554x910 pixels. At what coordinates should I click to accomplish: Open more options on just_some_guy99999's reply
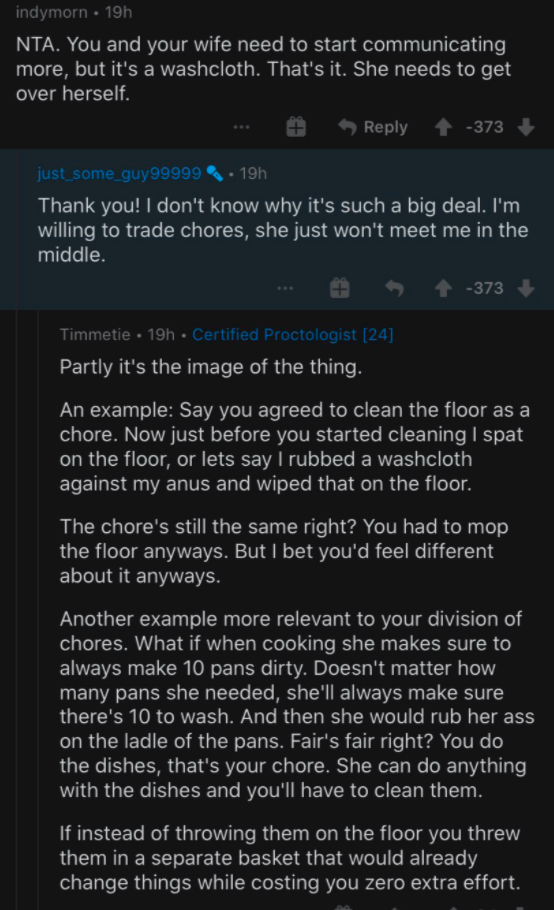tap(285, 288)
